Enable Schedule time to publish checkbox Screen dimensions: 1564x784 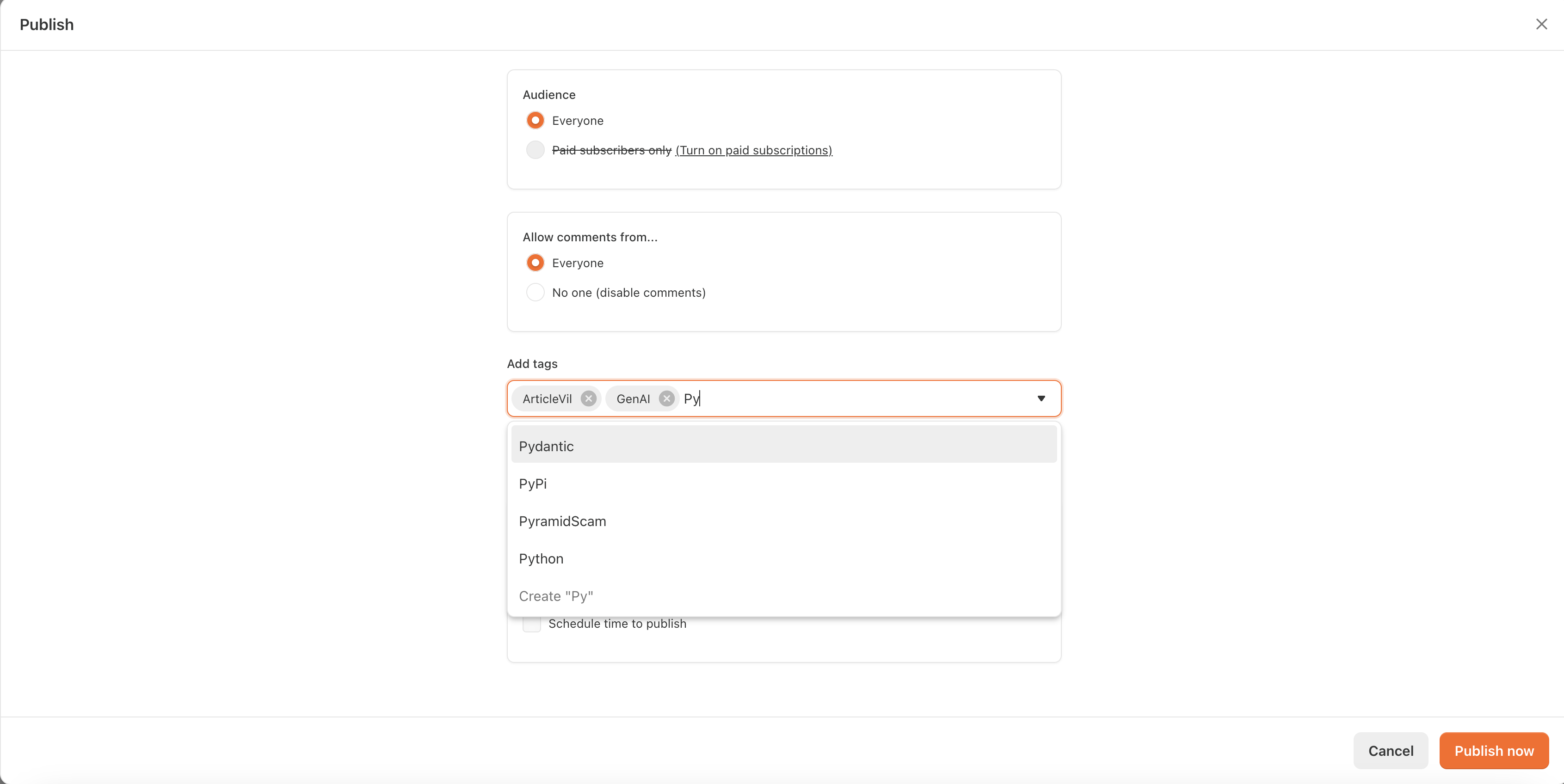click(531, 625)
